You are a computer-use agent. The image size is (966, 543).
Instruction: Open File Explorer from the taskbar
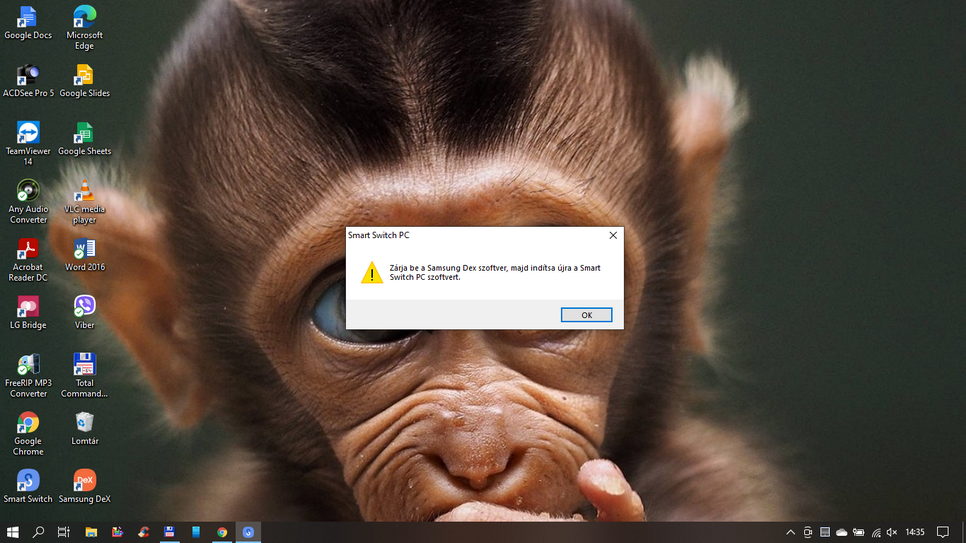point(91,532)
